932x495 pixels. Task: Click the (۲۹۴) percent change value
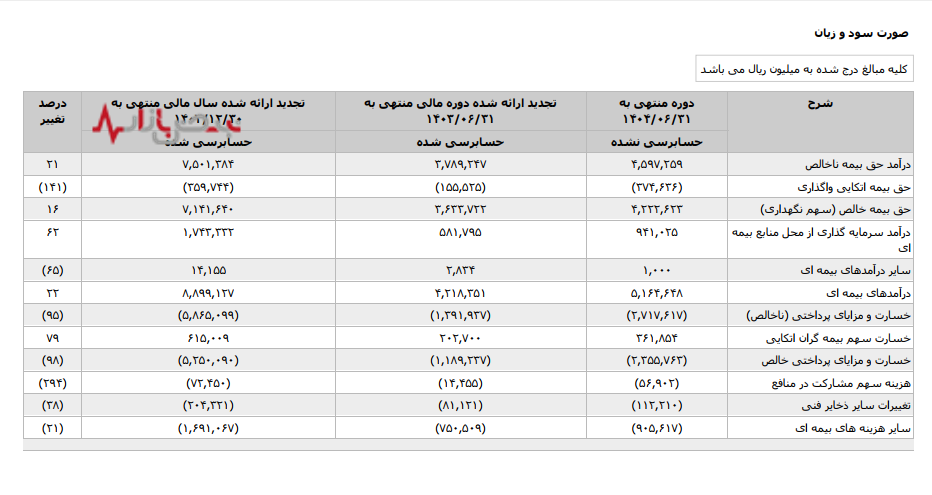coord(52,383)
